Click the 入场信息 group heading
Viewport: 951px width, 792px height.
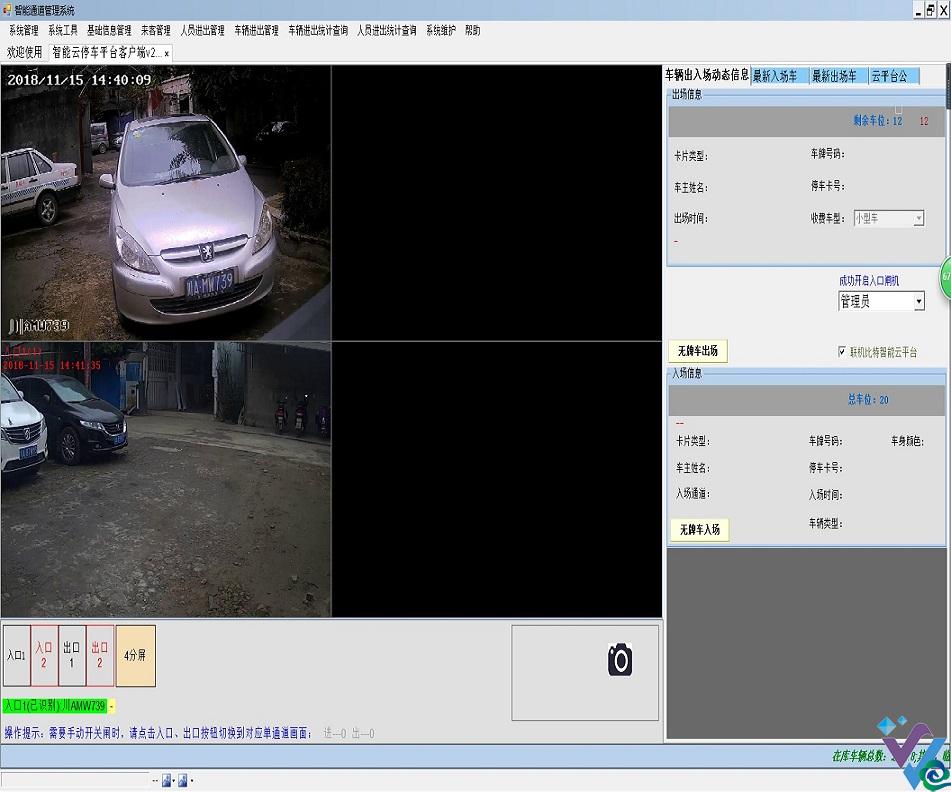coord(687,373)
